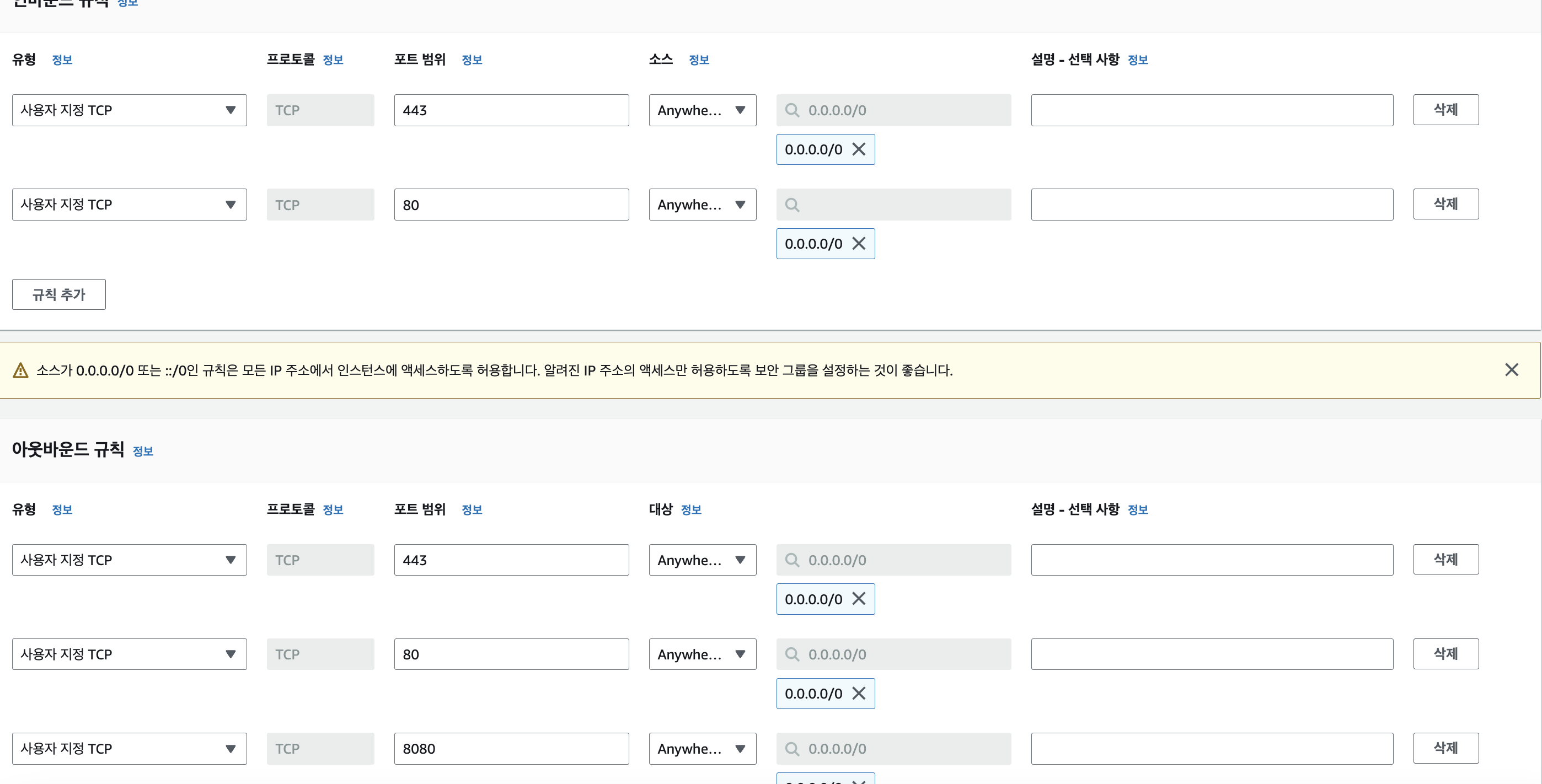Click 규칙 추가 button under inbound rules
Image resolution: width=1542 pixels, height=784 pixels.
[58, 294]
